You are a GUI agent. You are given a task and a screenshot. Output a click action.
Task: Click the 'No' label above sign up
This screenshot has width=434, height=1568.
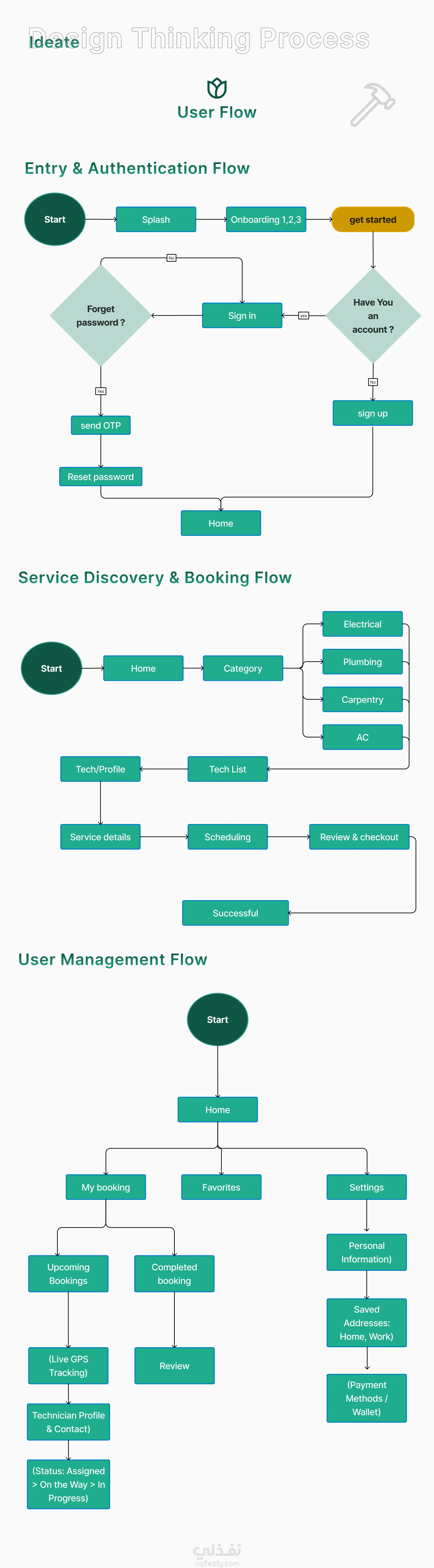click(373, 382)
